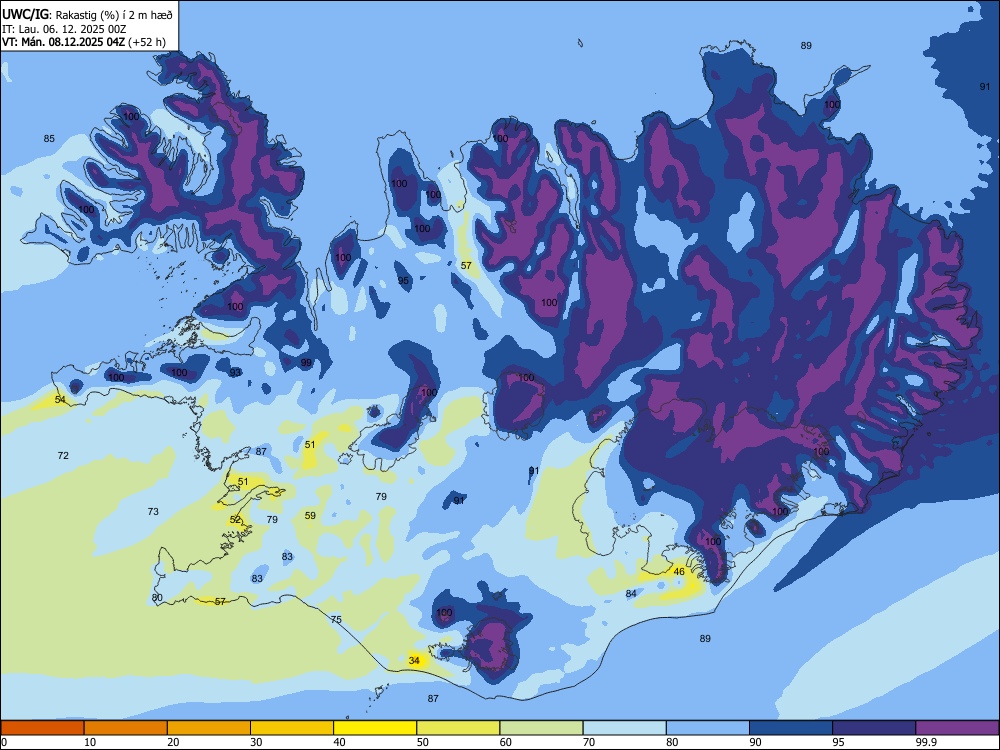Pick the 30–40 golden-yellow legend swatch
Viewport: 1000px width, 750px height.
[292, 728]
